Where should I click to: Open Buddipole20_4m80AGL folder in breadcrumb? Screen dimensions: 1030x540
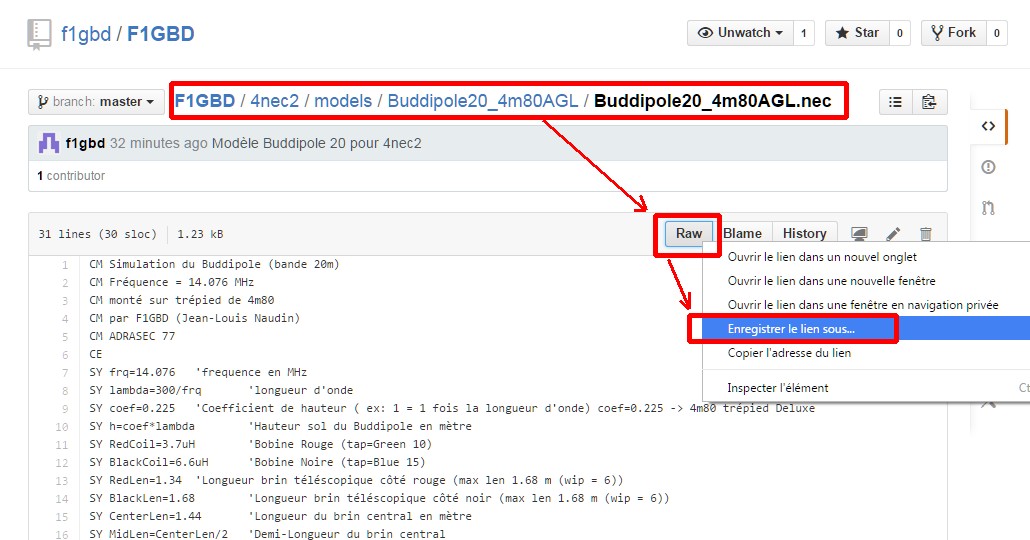coord(483,101)
